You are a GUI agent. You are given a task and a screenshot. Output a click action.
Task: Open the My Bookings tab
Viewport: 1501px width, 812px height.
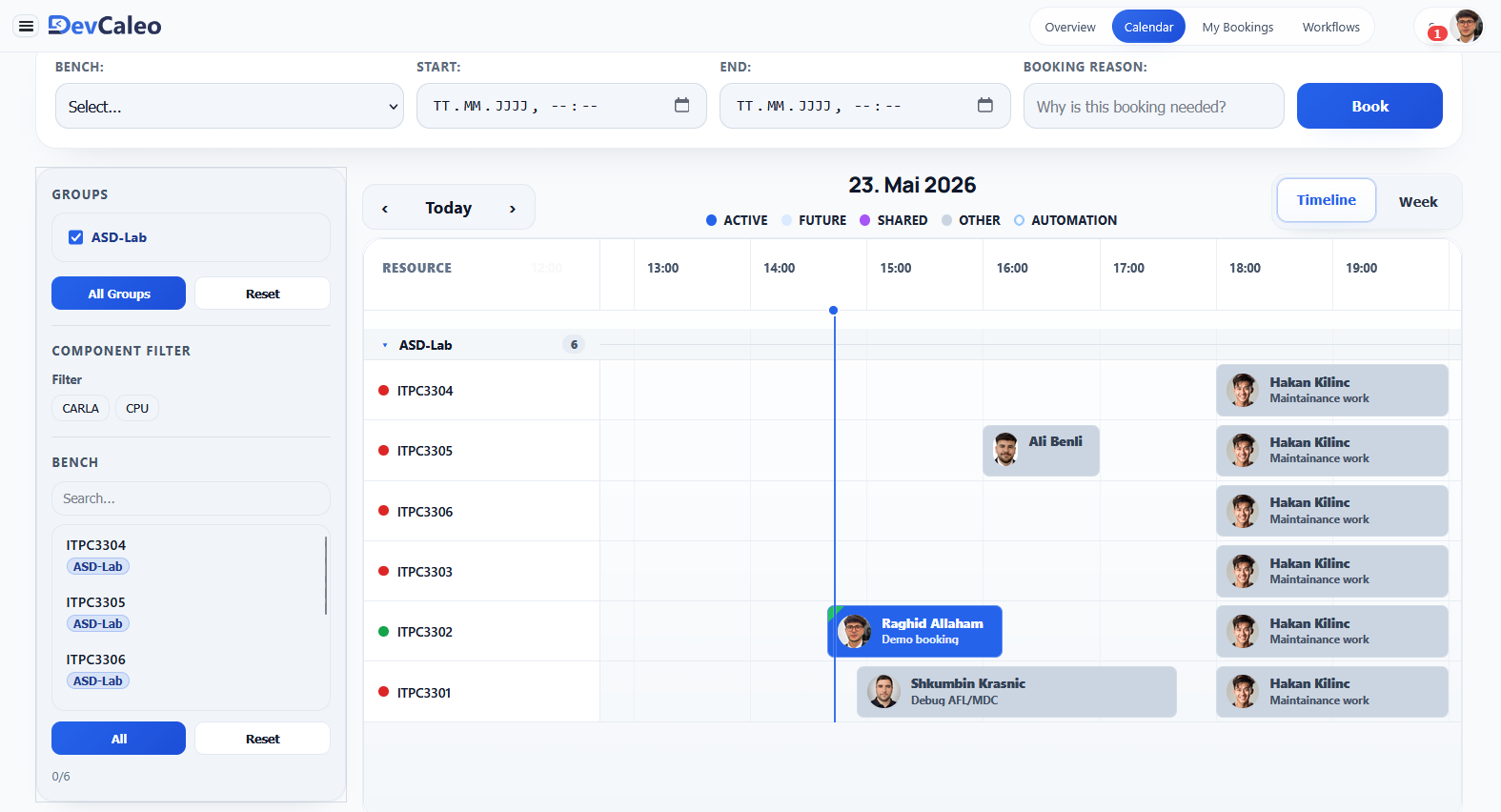coord(1237,27)
